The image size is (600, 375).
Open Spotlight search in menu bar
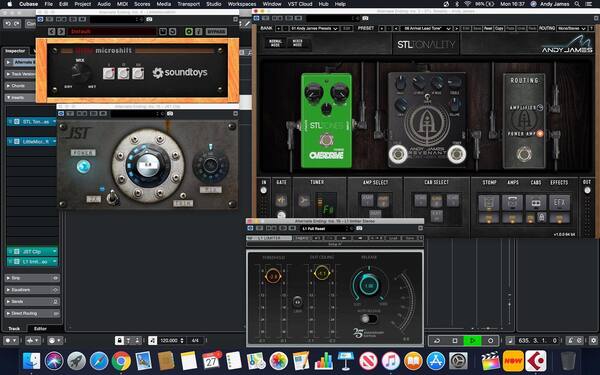(577, 4)
